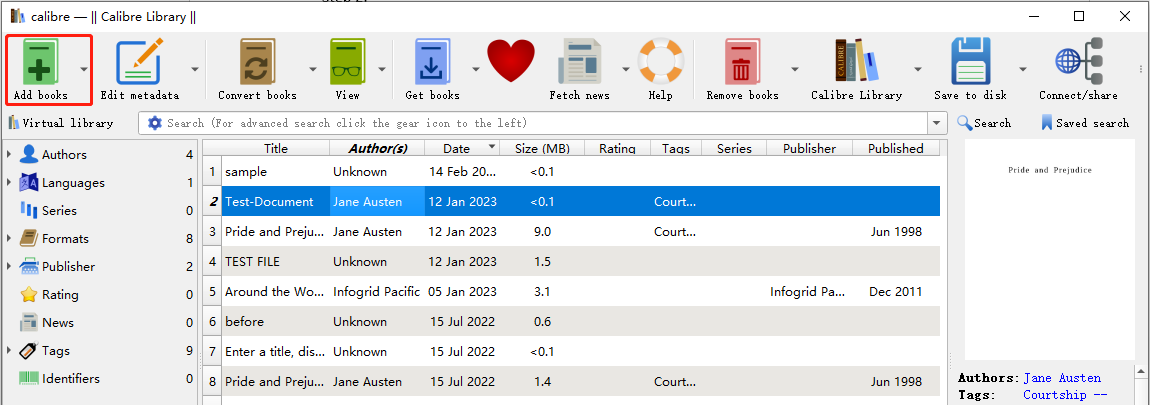
Task: Select News in the tag browser
Action: point(58,323)
